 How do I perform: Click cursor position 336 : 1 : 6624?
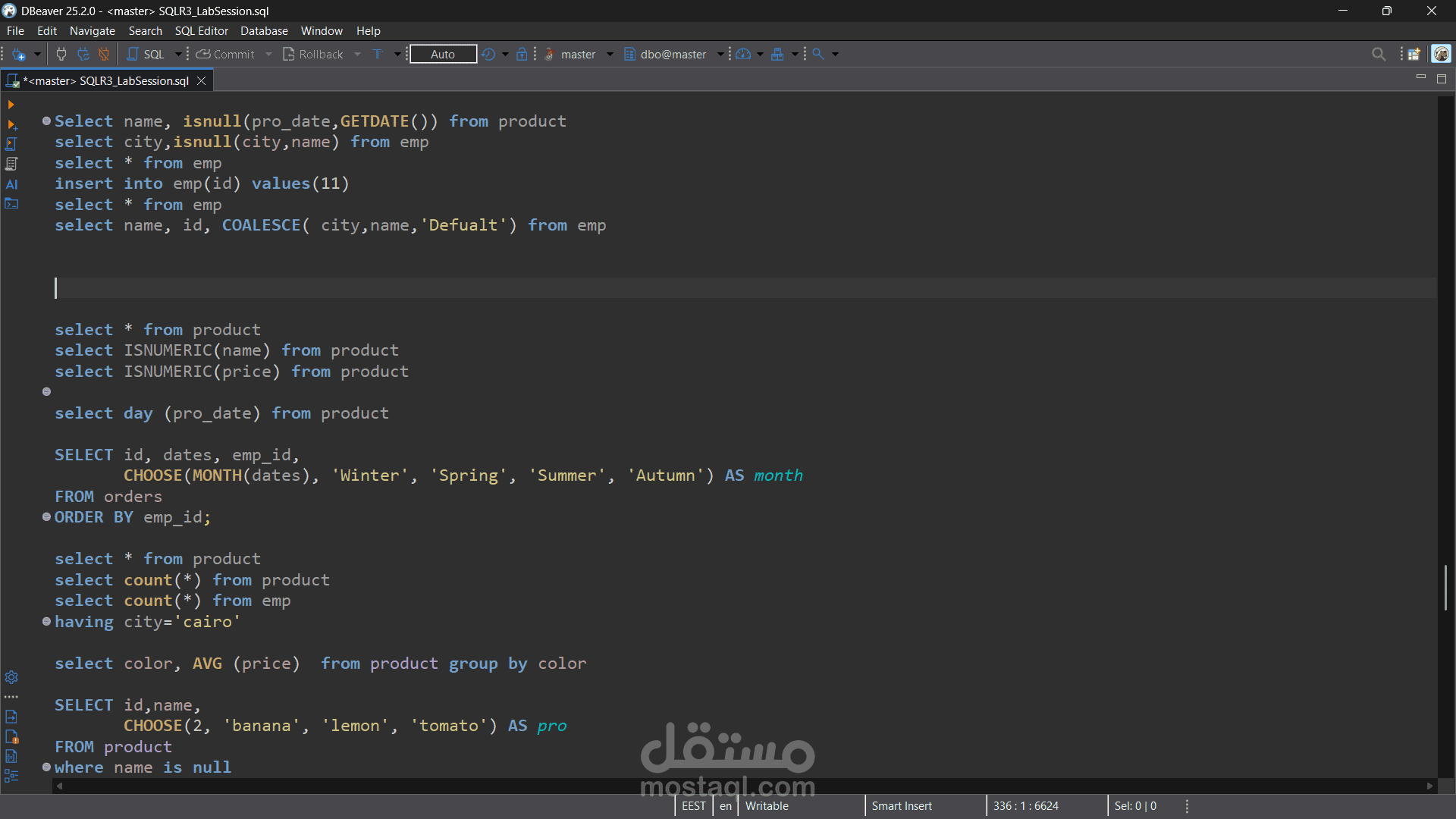[1026, 806]
